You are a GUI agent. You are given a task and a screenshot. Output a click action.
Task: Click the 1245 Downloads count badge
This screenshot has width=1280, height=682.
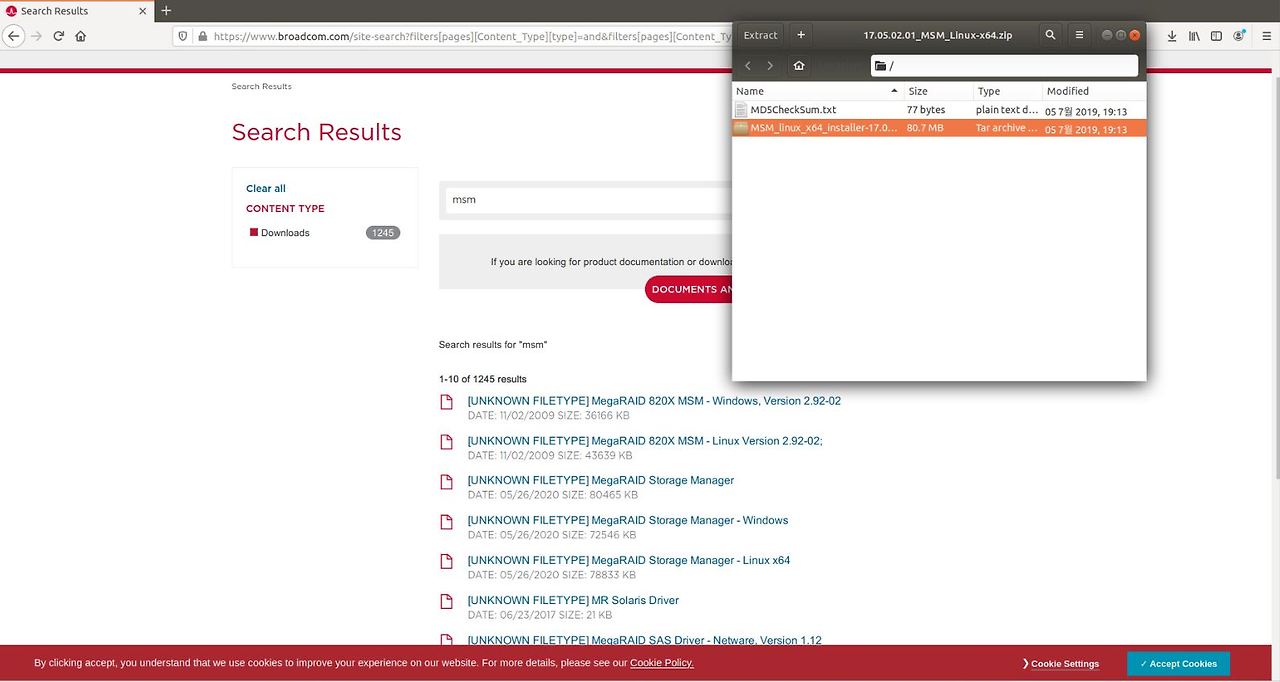tap(383, 233)
